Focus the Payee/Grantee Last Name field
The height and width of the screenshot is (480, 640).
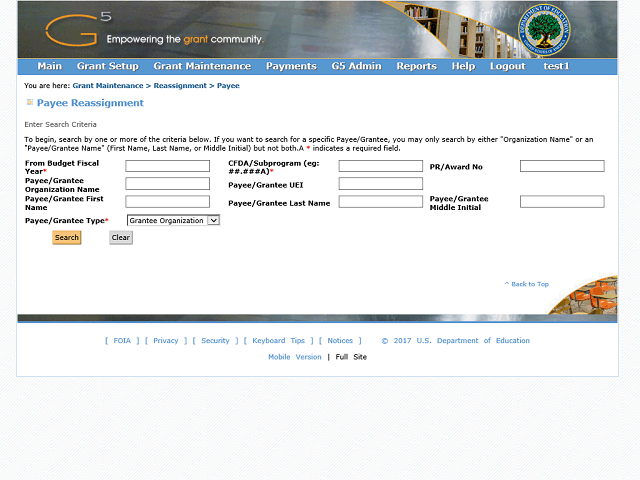(381, 202)
